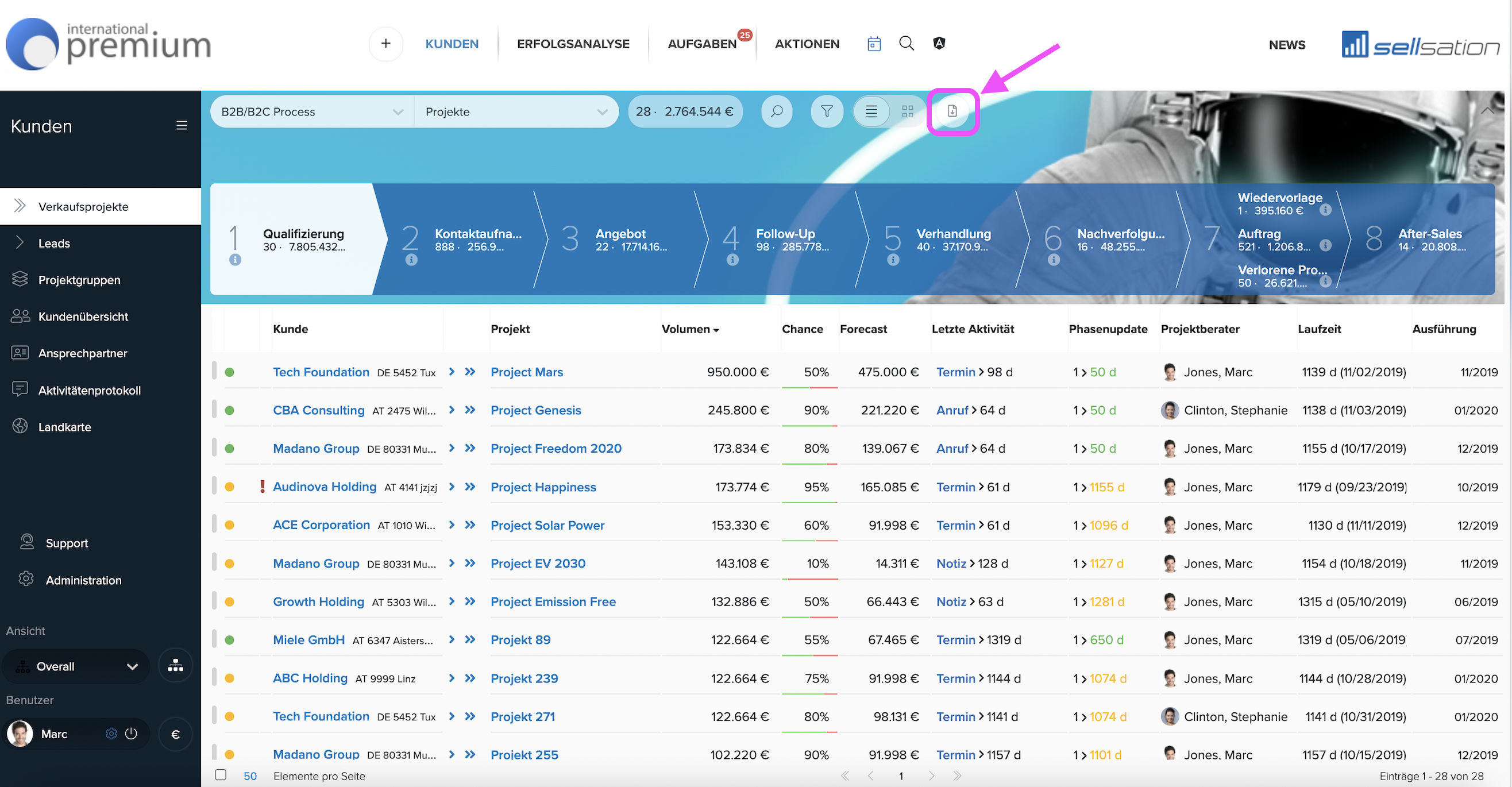
Task: Open the Overall view dropdown
Action: point(76,666)
